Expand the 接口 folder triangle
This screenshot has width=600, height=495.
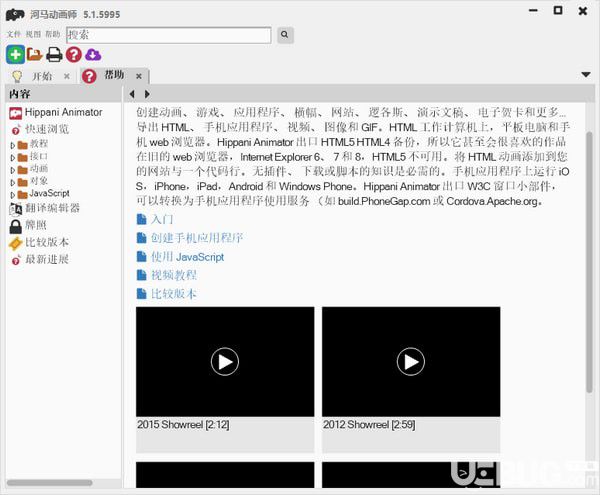point(13,158)
